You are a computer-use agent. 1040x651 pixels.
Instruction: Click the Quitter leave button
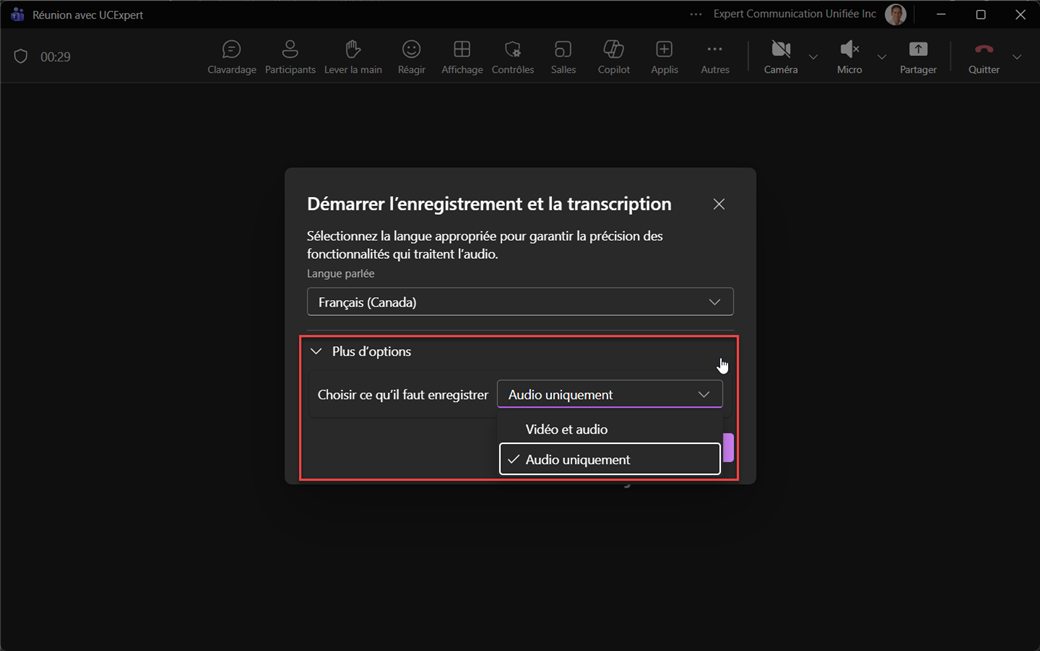tap(984, 57)
